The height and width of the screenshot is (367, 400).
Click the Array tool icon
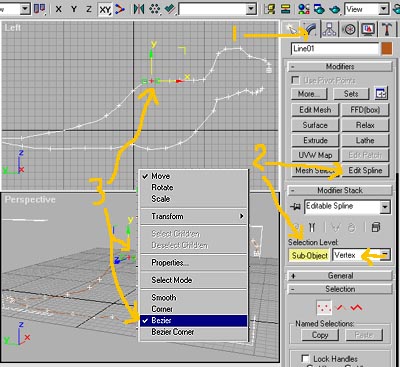pyautogui.click(x=154, y=9)
